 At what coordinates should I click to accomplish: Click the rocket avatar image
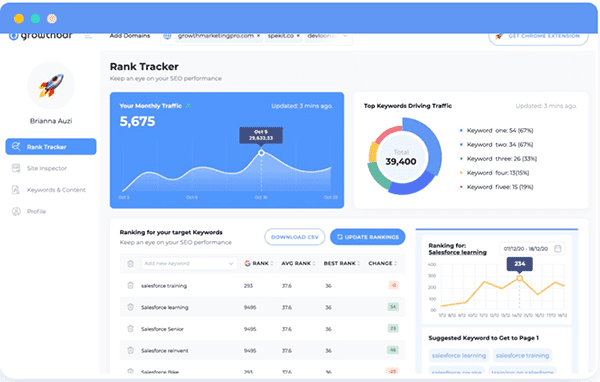tap(51, 86)
